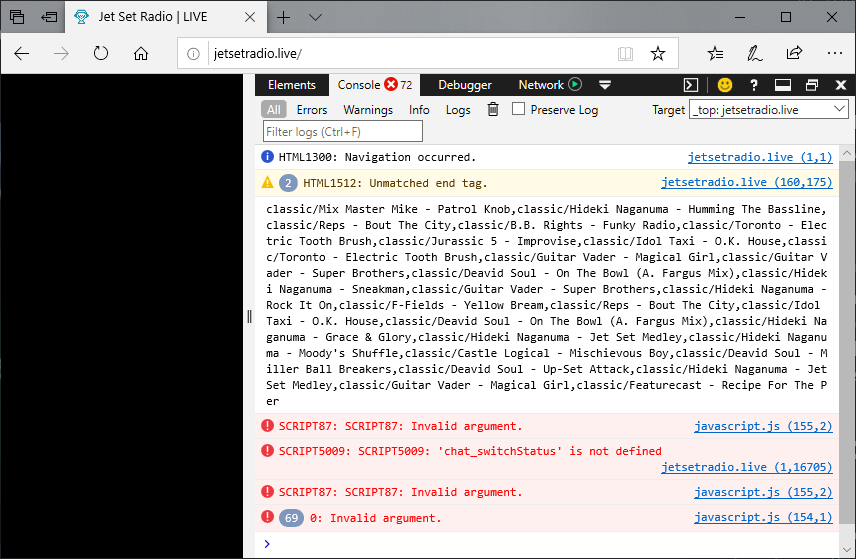Send feedback via smiley icon
This screenshot has width=856, height=559.
tap(725, 85)
